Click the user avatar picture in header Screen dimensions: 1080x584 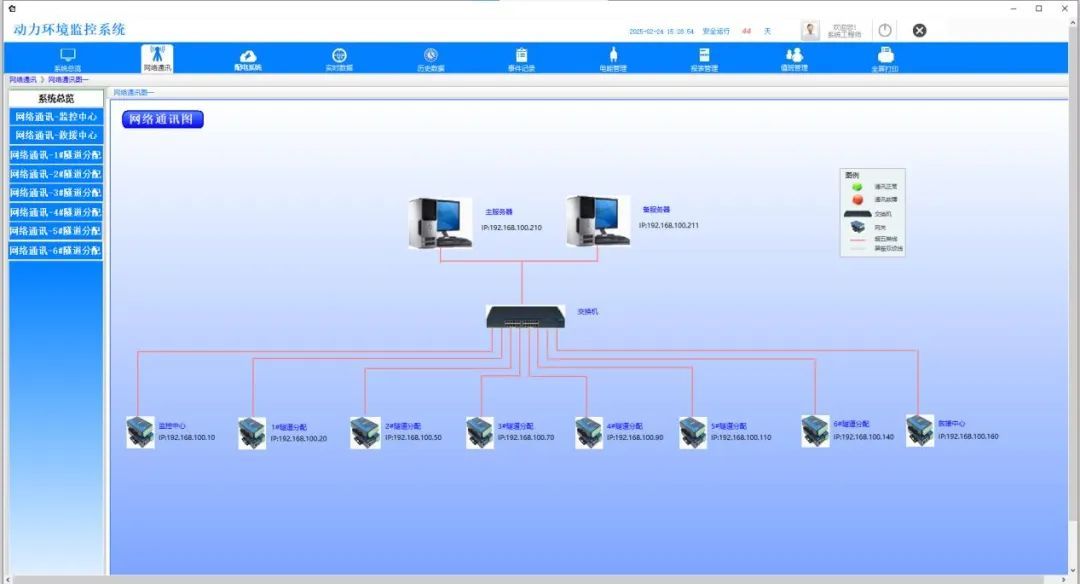click(810, 30)
